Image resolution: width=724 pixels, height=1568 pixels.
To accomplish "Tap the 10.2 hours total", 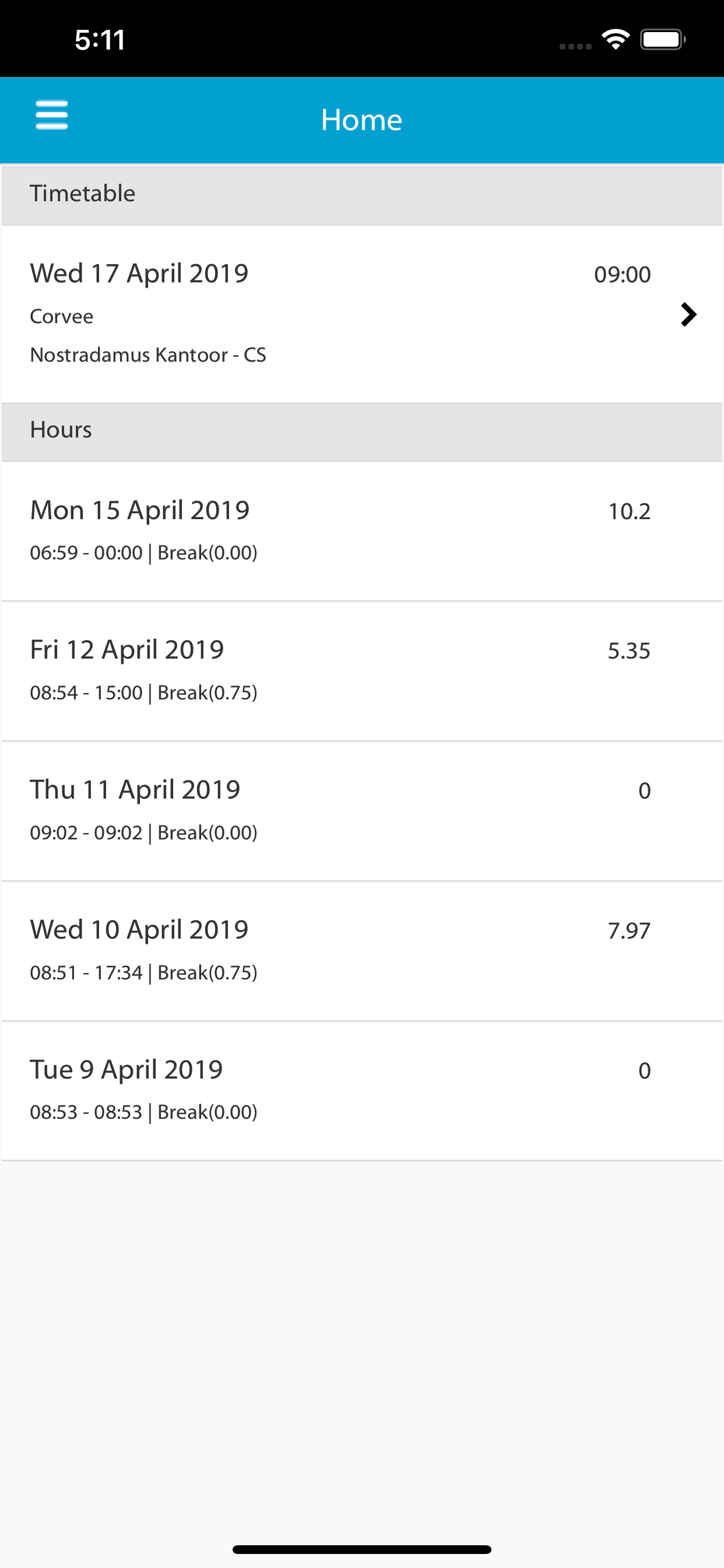I will [629, 512].
